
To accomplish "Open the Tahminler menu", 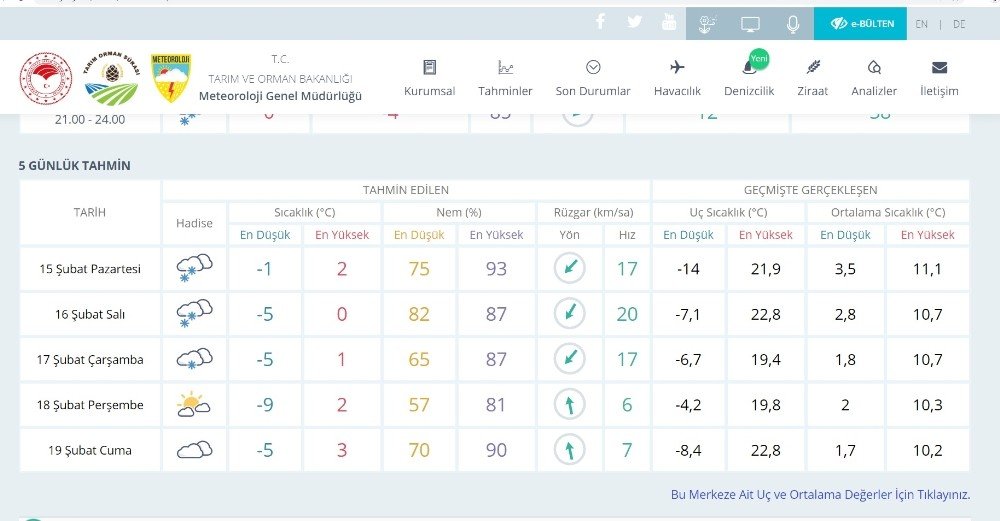I will (505, 78).
